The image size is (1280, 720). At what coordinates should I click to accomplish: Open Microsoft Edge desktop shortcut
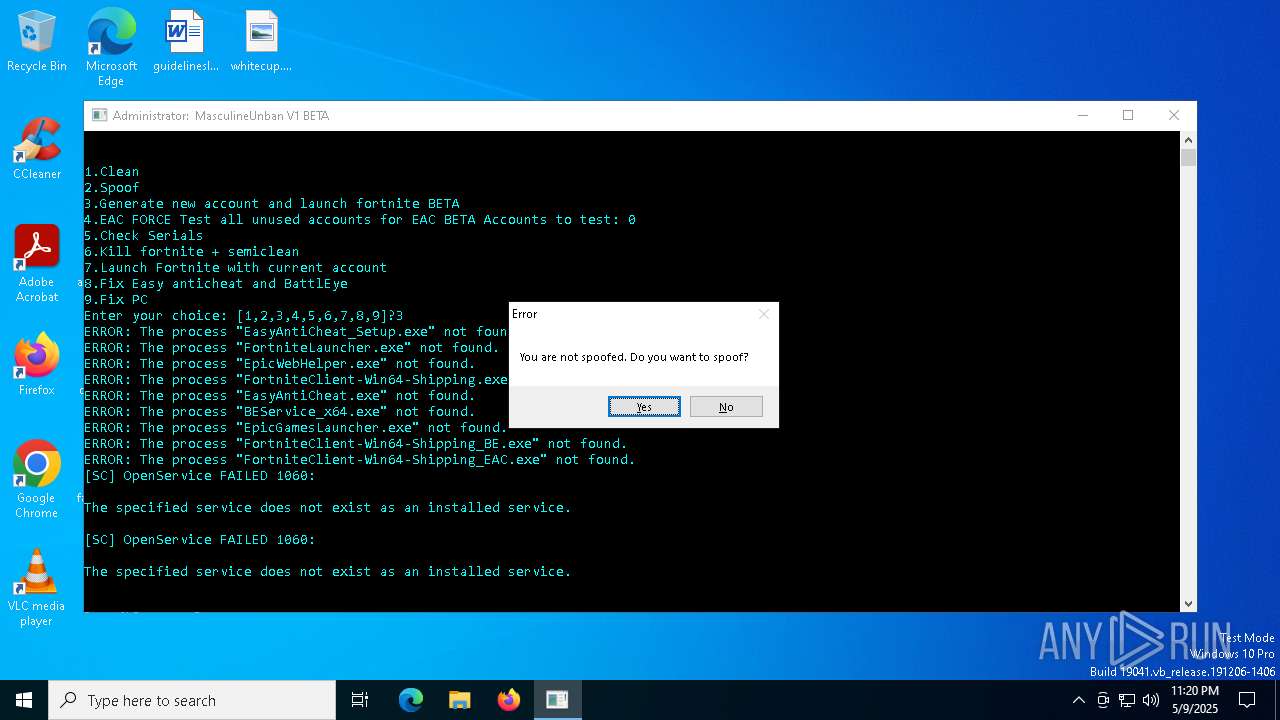pyautogui.click(x=111, y=47)
